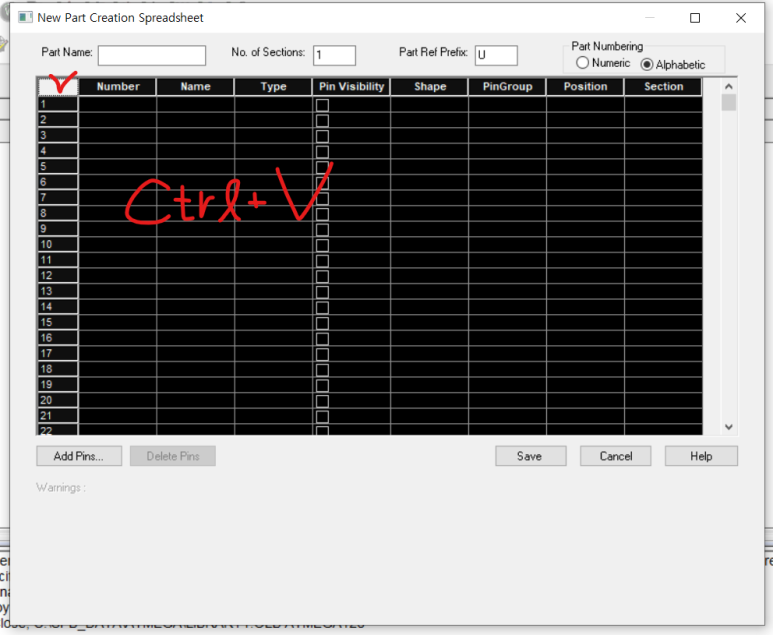Click the Type cell in row 3

[x=273, y=136]
